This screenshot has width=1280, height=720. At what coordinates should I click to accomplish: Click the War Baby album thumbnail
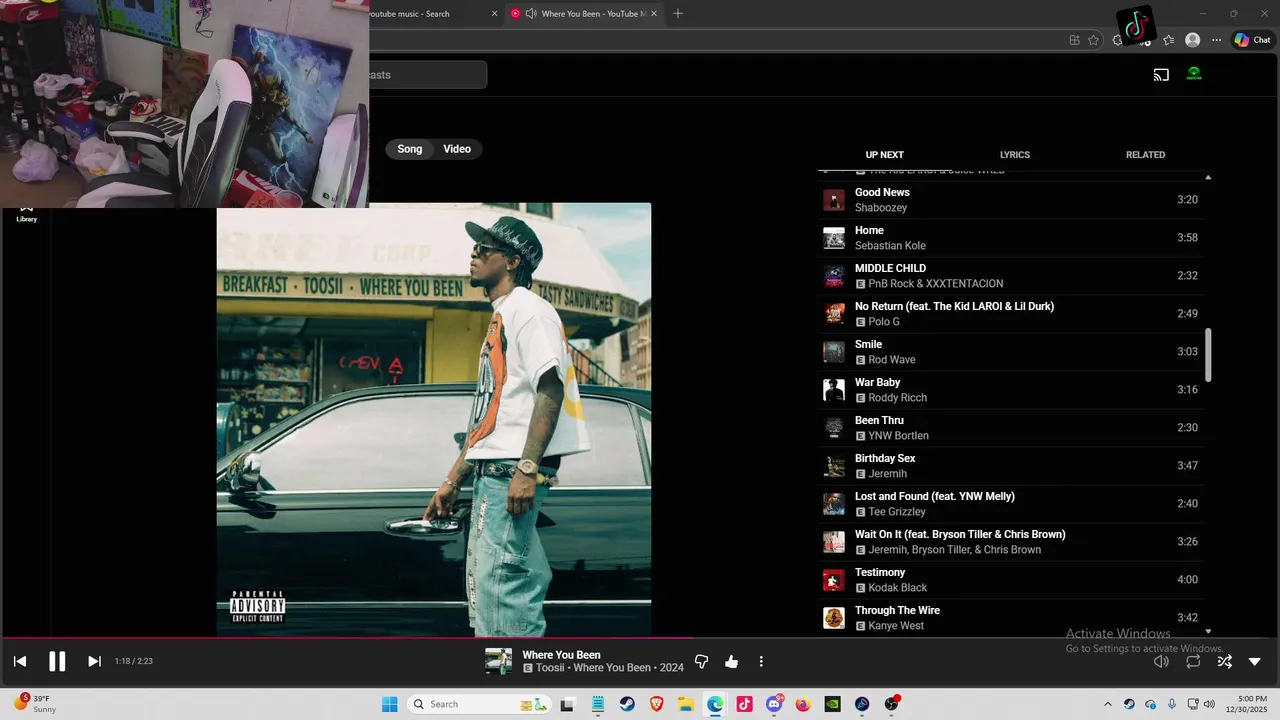(x=834, y=390)
